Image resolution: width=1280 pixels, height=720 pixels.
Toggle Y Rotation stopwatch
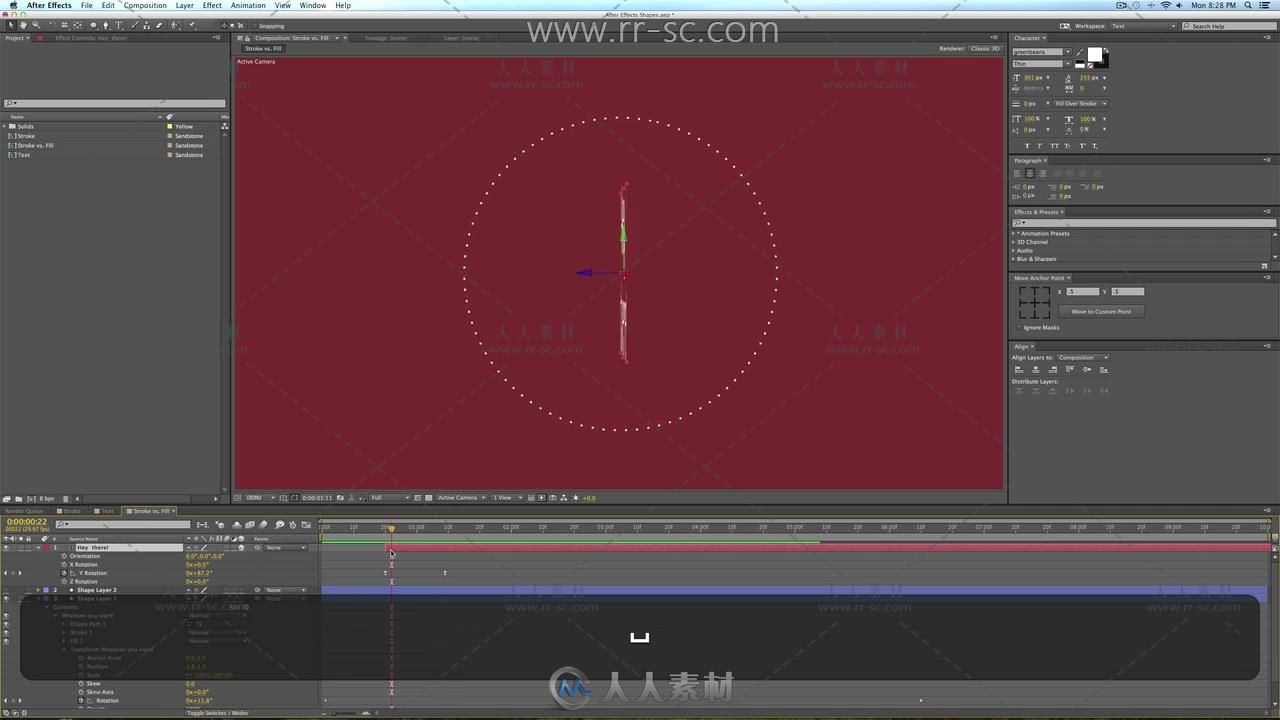tap(64, 573)
